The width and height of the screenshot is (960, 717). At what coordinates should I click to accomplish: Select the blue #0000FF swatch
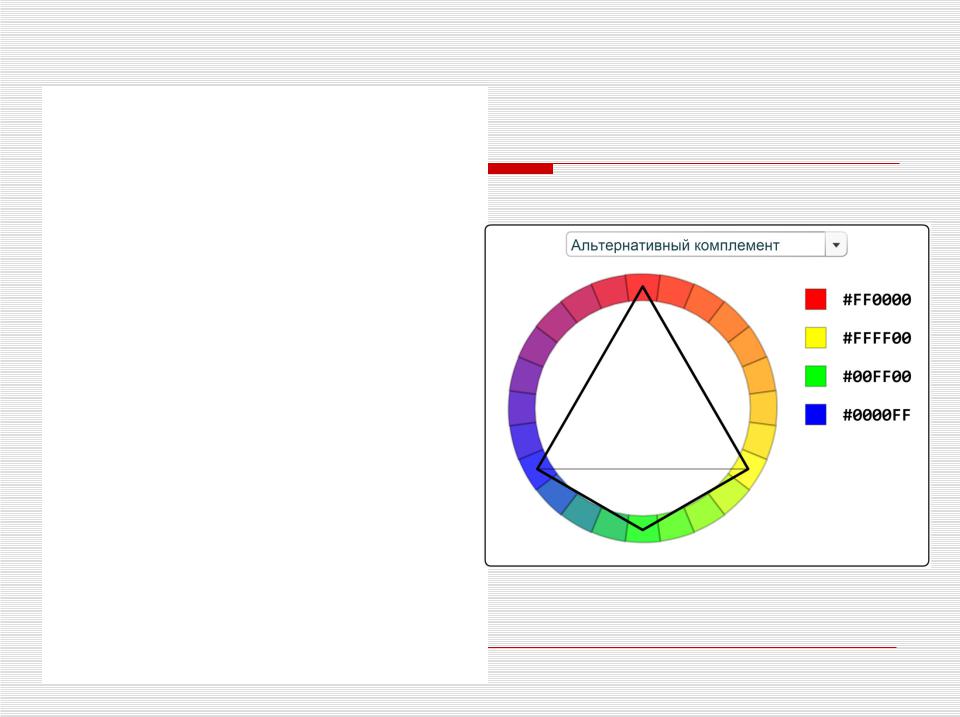click(816, 415)
